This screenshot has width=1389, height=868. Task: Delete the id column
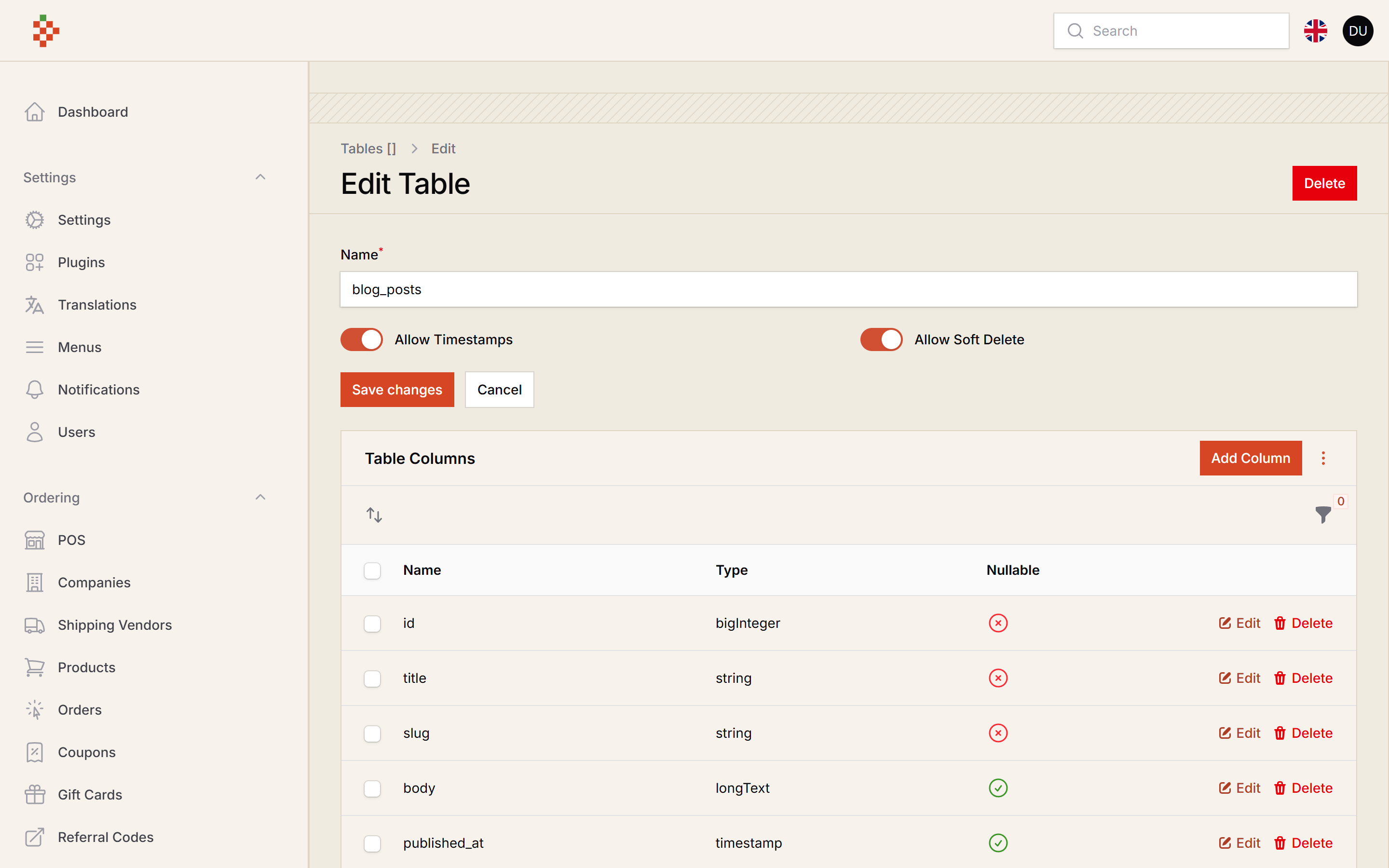pos(1303,623)
